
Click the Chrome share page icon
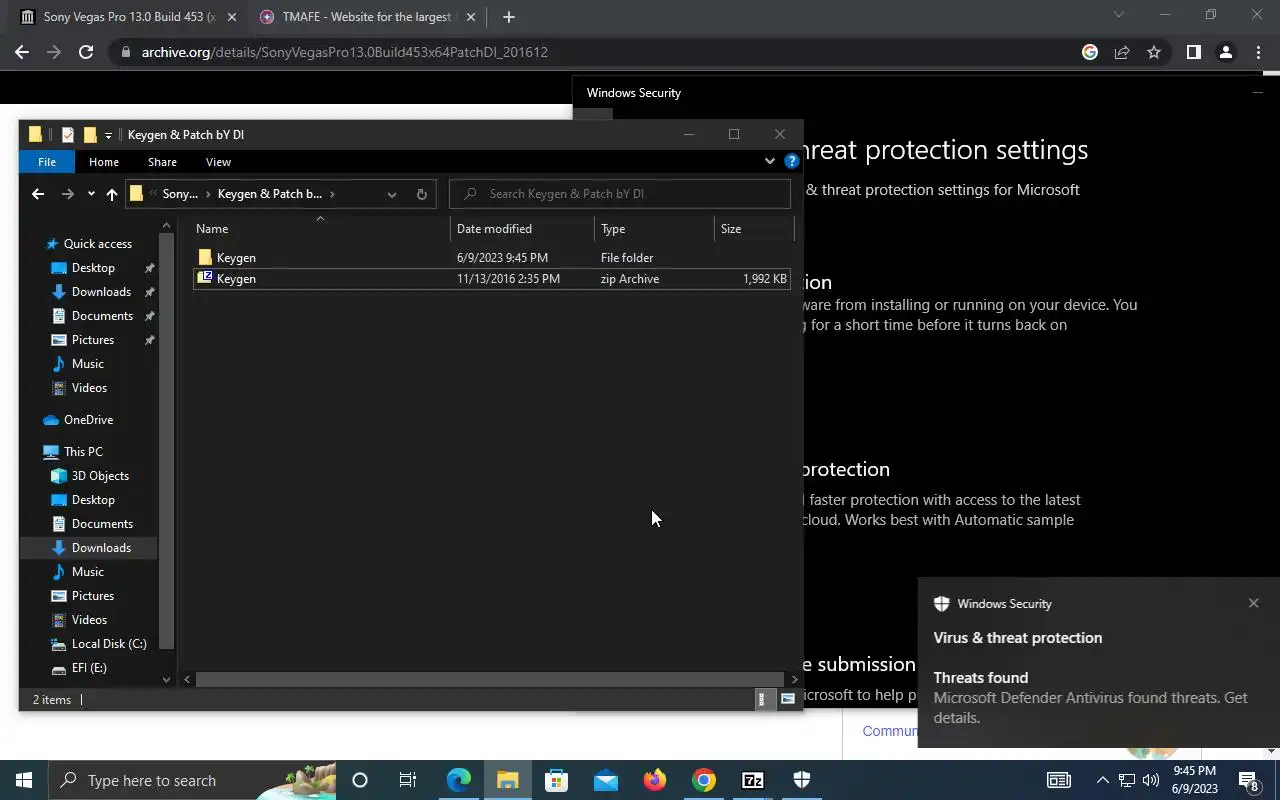[1122, 52]
